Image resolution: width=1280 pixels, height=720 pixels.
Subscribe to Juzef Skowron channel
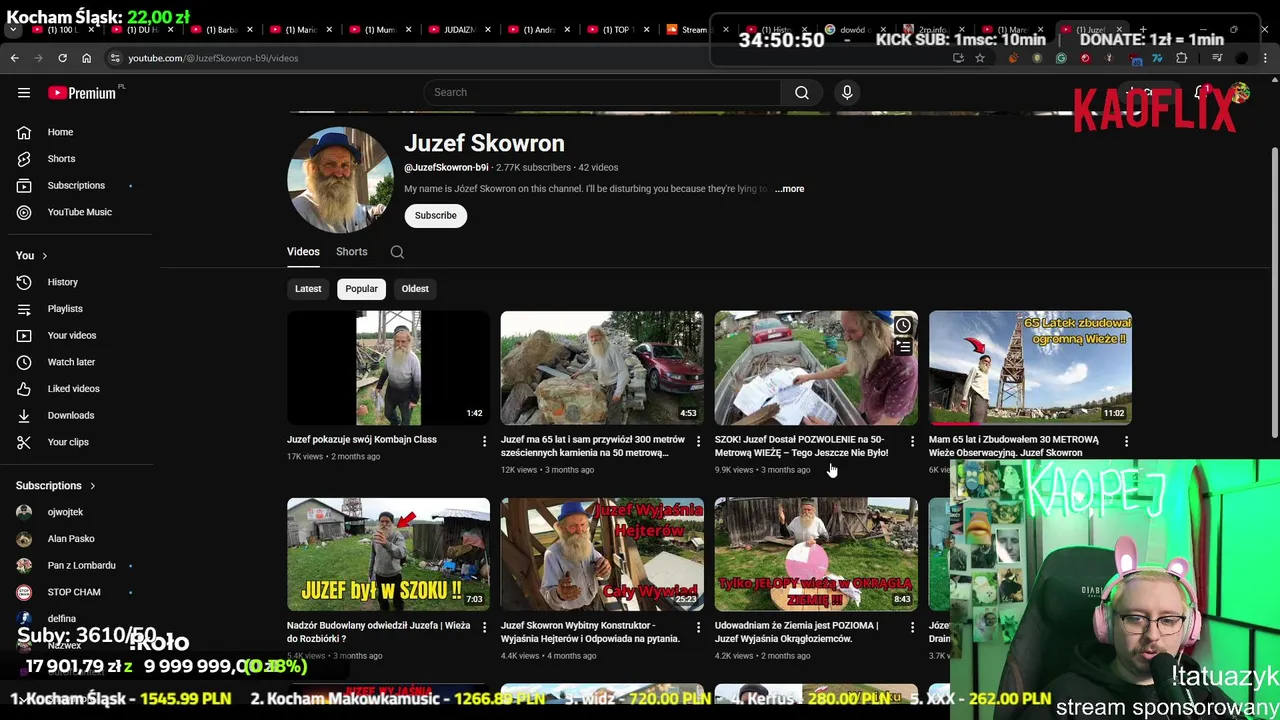[436, 216]
